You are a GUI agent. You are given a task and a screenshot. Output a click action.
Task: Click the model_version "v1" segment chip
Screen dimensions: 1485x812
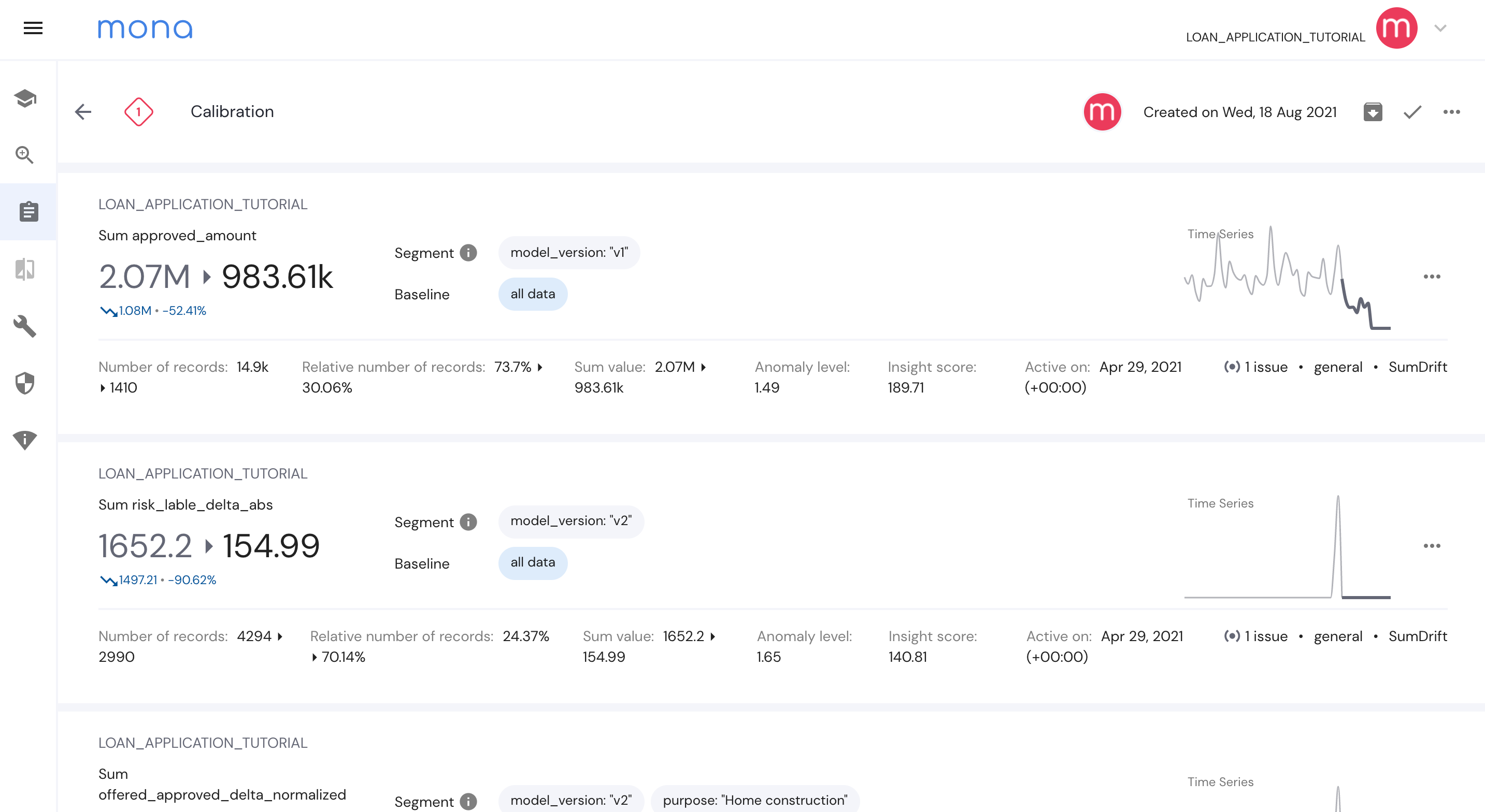(x=569, y=252)
